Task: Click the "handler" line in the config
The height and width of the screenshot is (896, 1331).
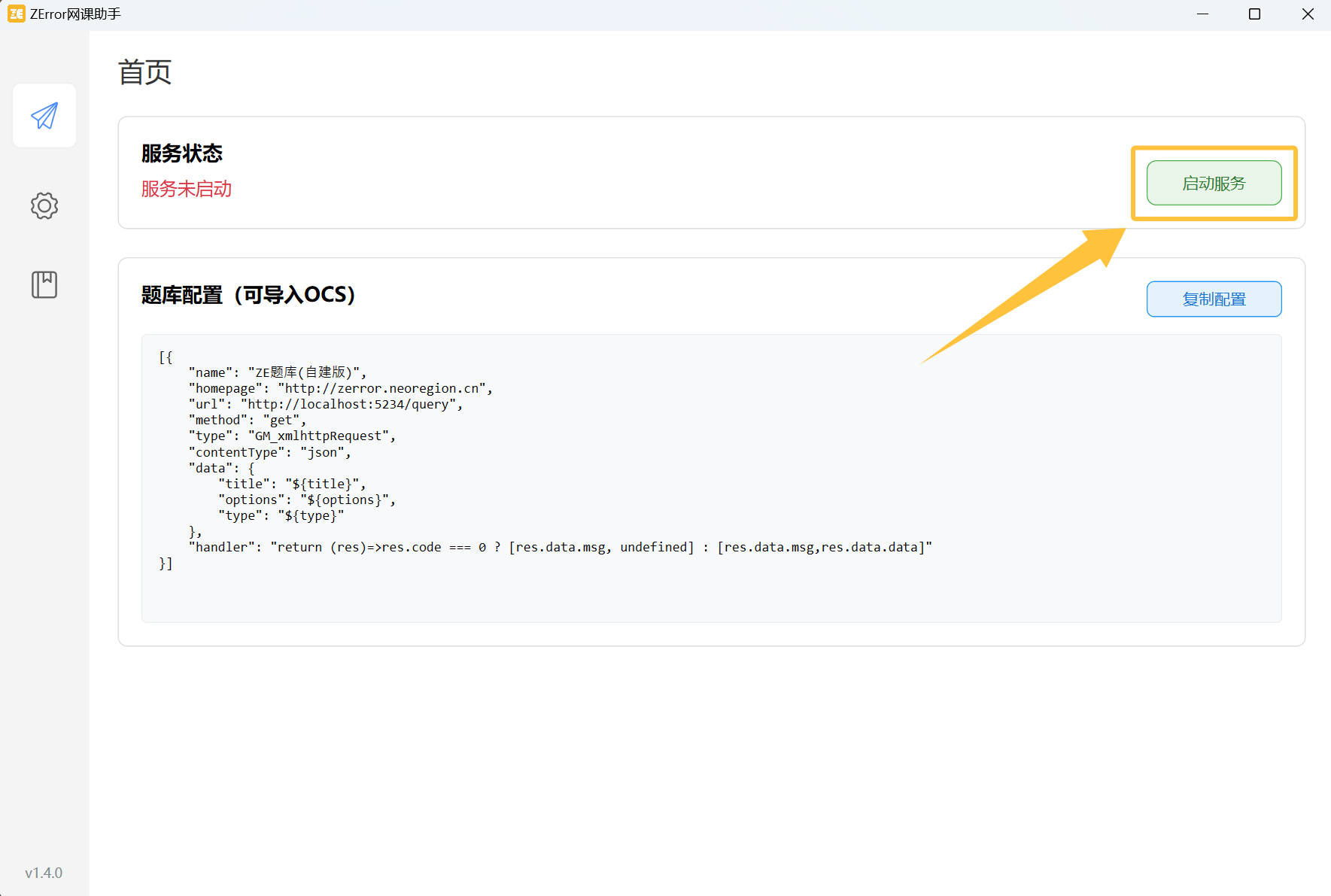Action: 560,547
